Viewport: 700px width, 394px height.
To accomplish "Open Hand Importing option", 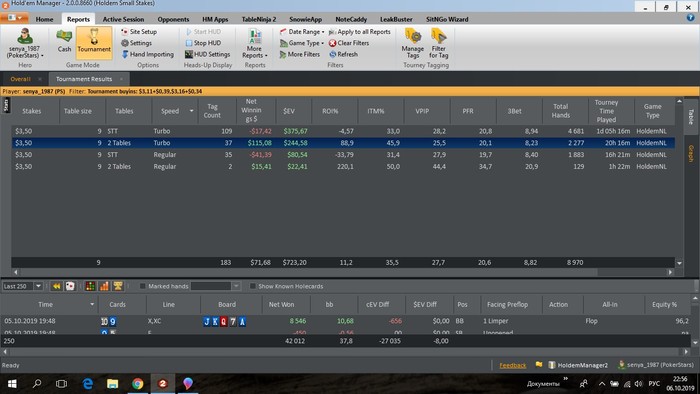I will (148, 54).
